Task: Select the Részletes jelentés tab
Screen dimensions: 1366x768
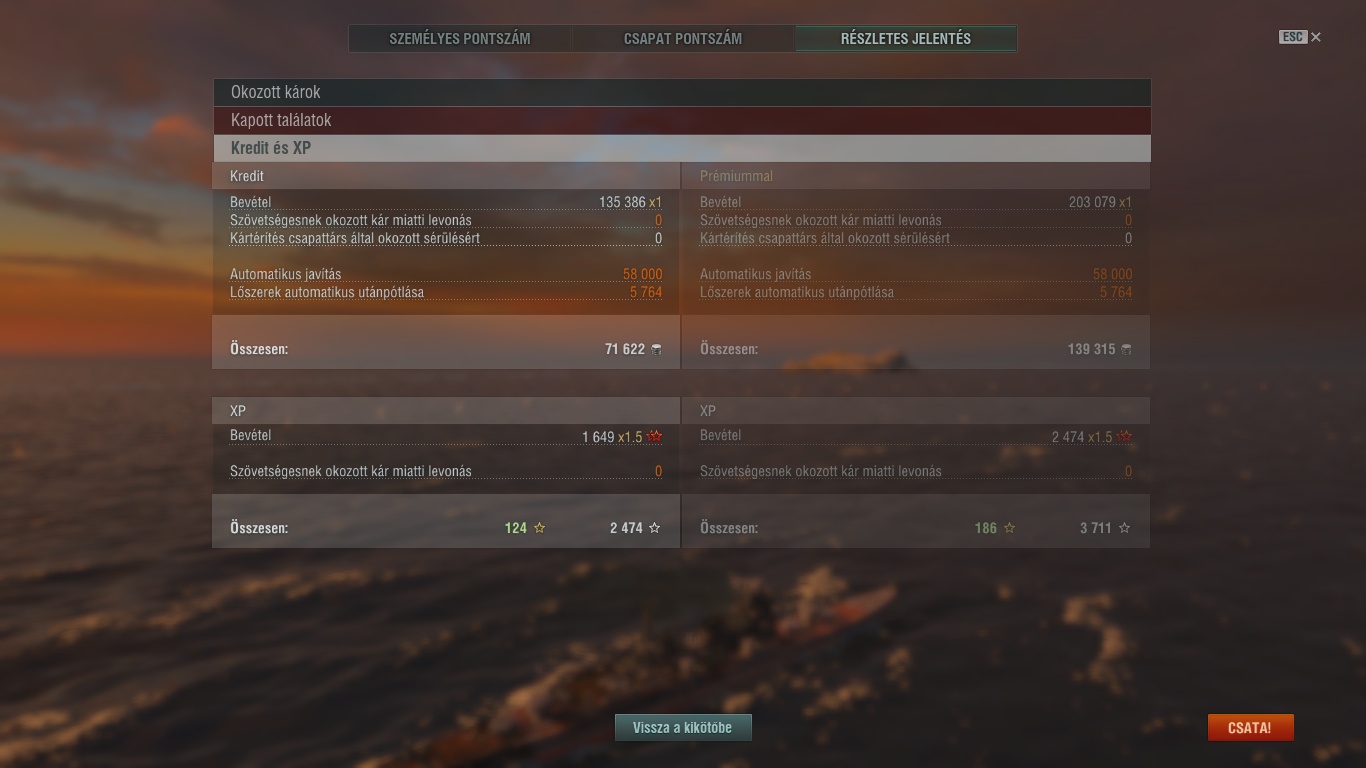Action: [906, 39]
